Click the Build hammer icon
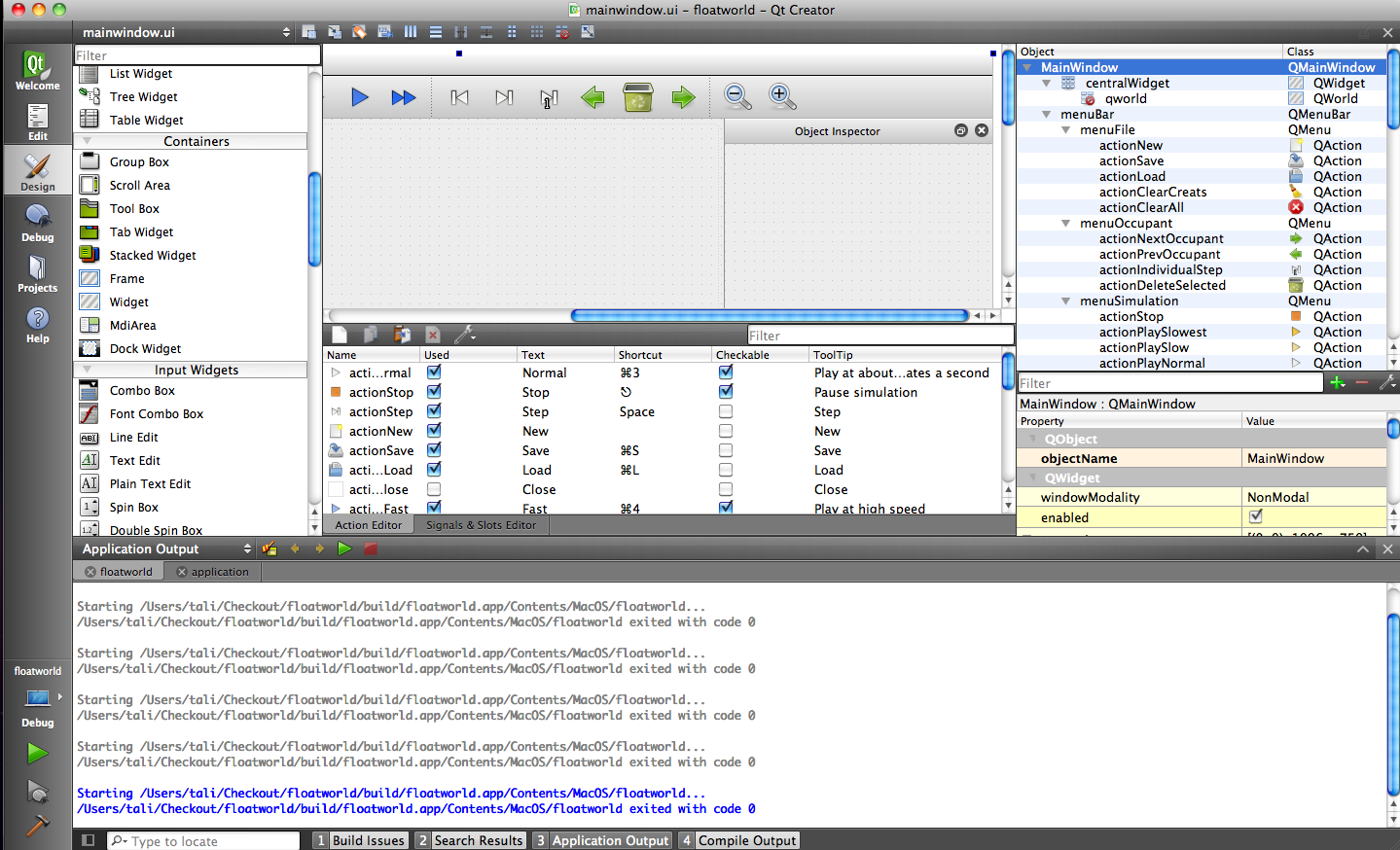 [x=37, y=825]
